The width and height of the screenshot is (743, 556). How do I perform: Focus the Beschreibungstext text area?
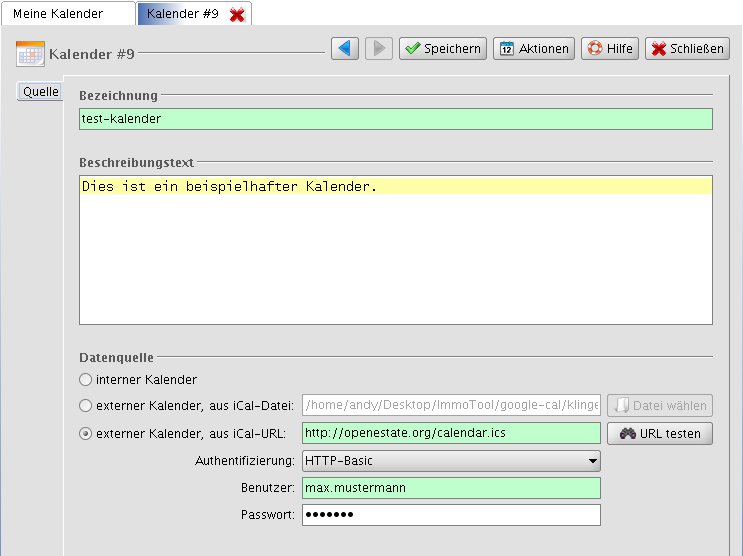pyautogui.click(x=395, y=250)
